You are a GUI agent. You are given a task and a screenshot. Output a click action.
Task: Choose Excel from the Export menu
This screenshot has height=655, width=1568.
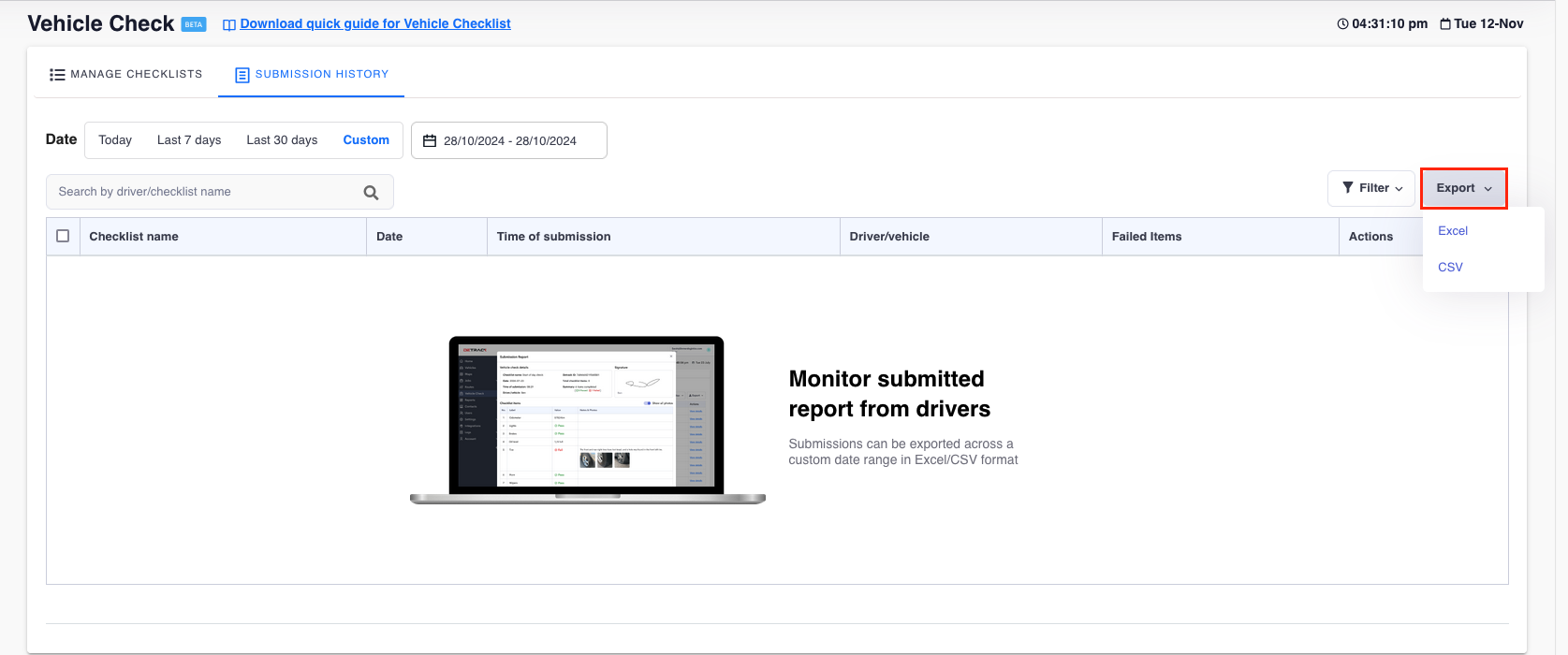[1453, 231]
